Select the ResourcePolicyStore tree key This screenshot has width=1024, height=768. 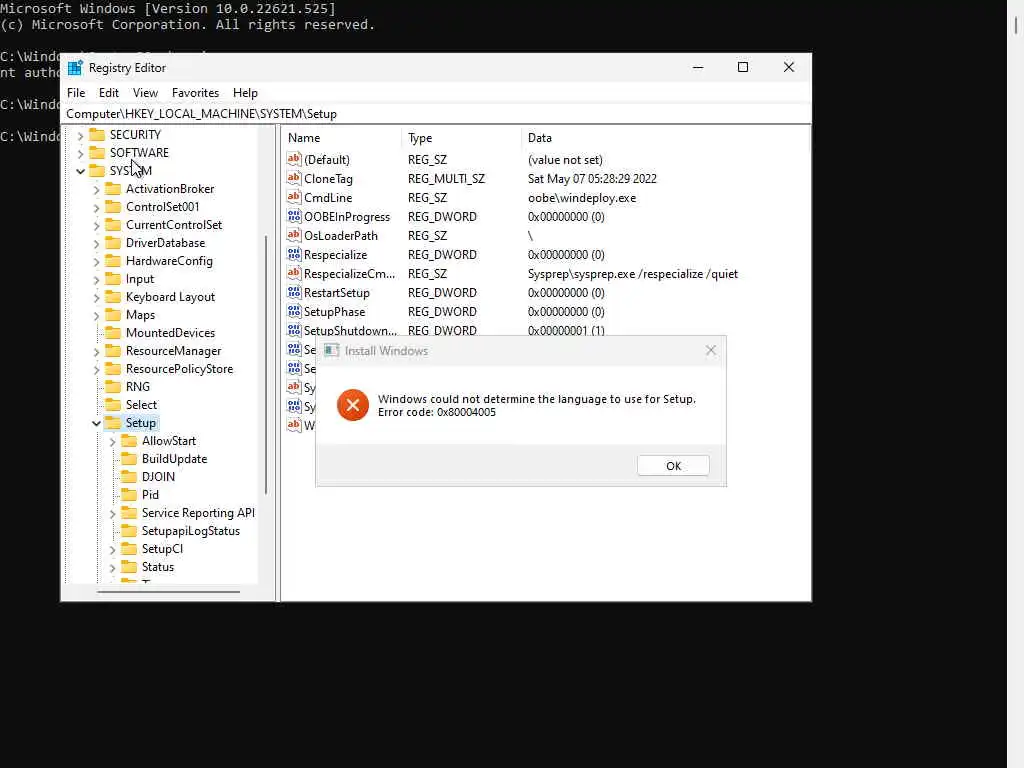[180, 369]
